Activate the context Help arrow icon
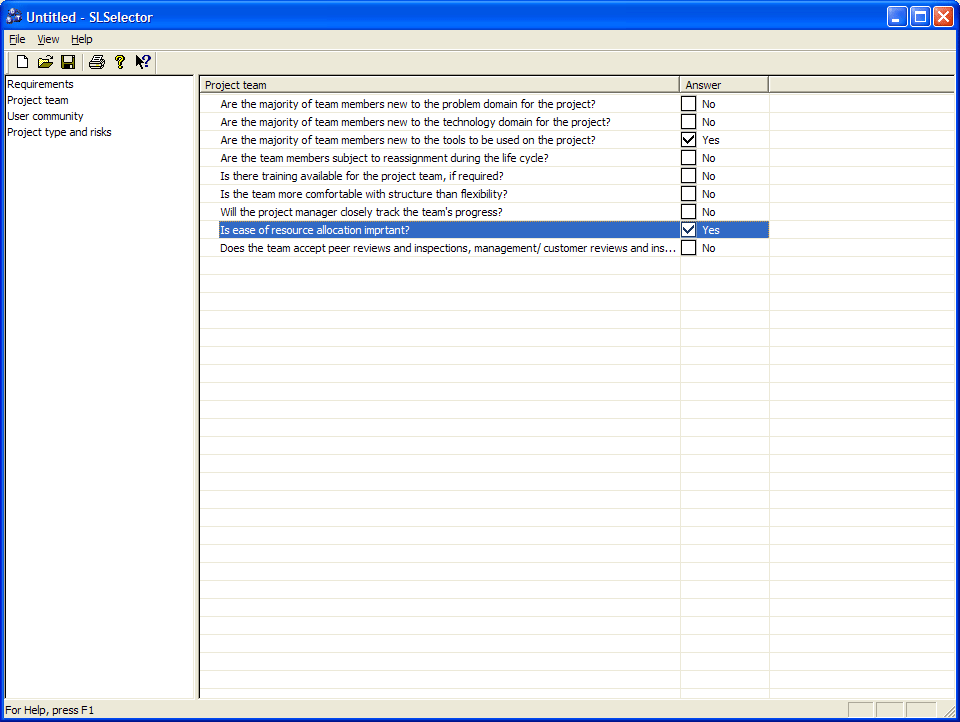This screenshot has width=960, height=722. [143, 62]
